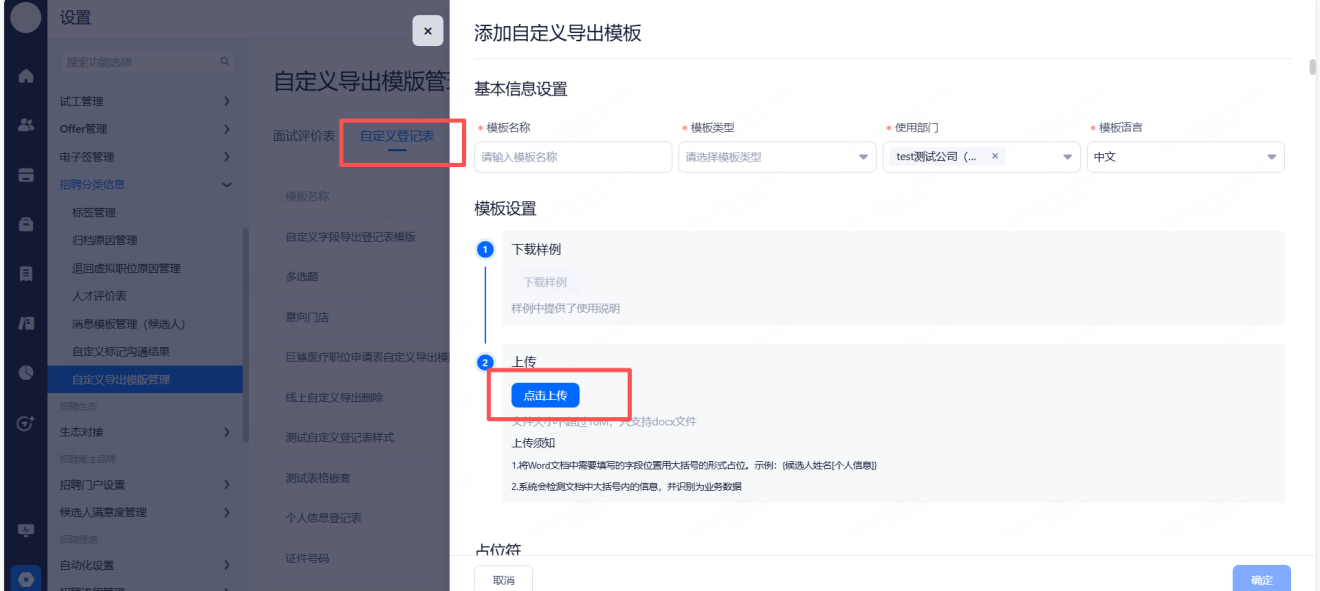Close the add template panel with X
The height and width of the screenshot is (591, 1320).
427,31
